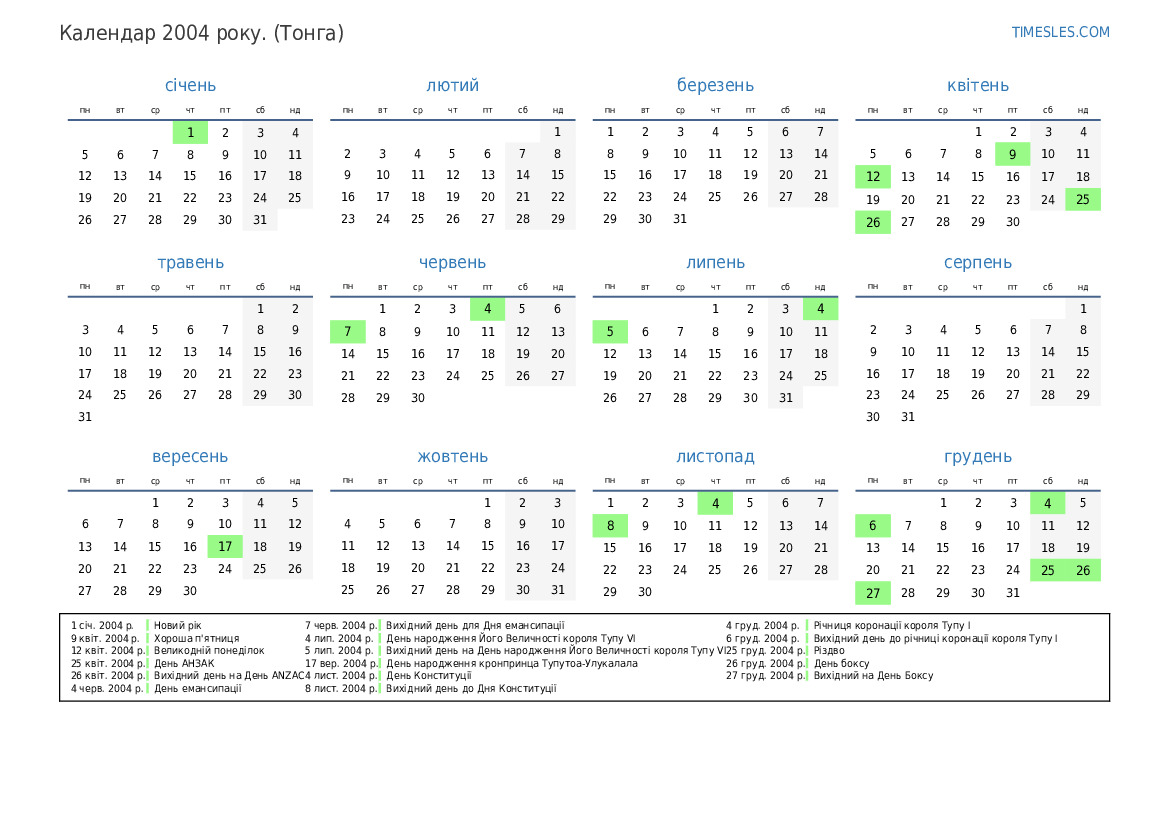Image resolution: width=1169 pixels, height=827 pixels.
Task: Select the серпень month heading
Action: point(977,262)
